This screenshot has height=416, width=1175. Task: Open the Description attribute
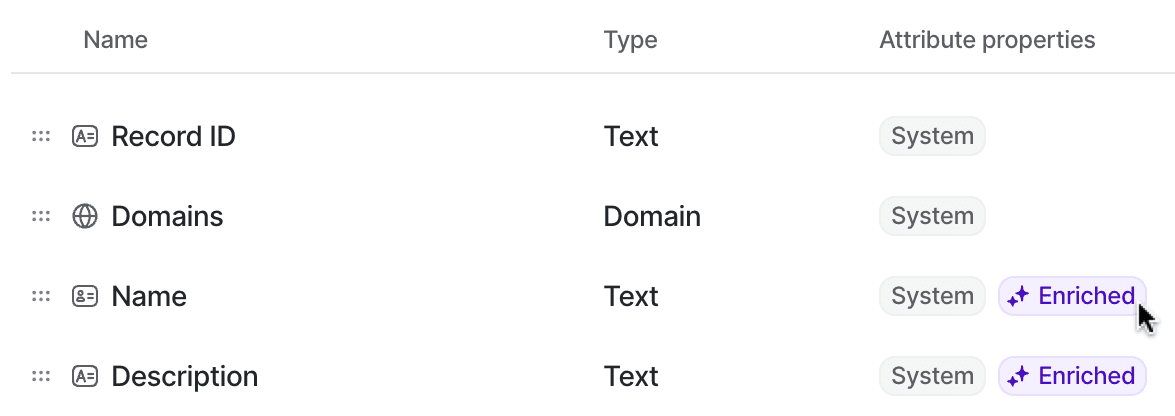tap(184, 376)
